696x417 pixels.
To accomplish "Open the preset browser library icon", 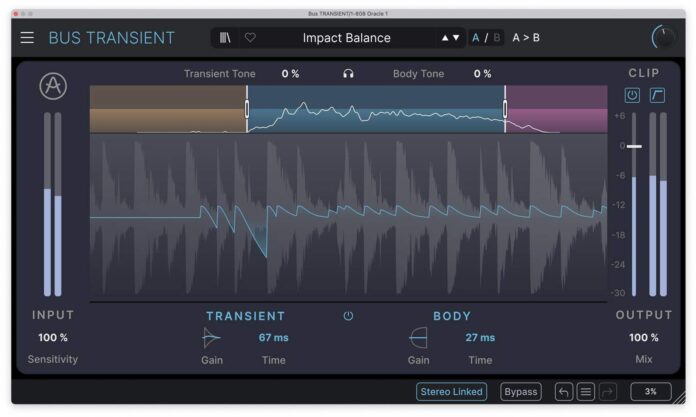I will tap(226, 38).
